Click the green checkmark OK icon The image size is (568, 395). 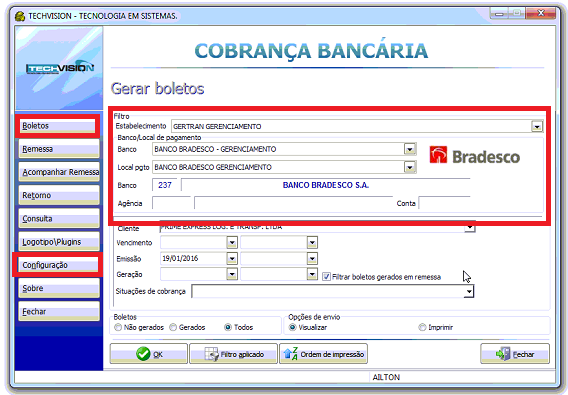click(x=143, y=354)
